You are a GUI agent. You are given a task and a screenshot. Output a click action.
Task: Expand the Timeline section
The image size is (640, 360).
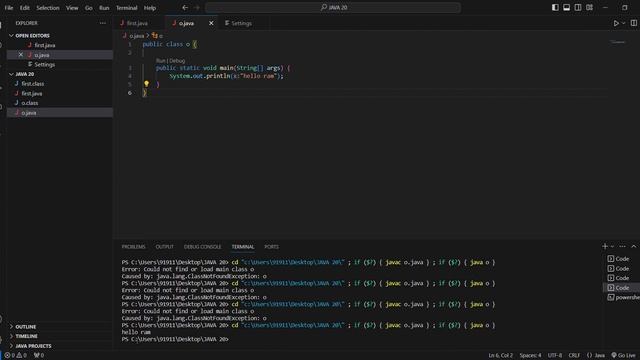[x=27, y=336]
